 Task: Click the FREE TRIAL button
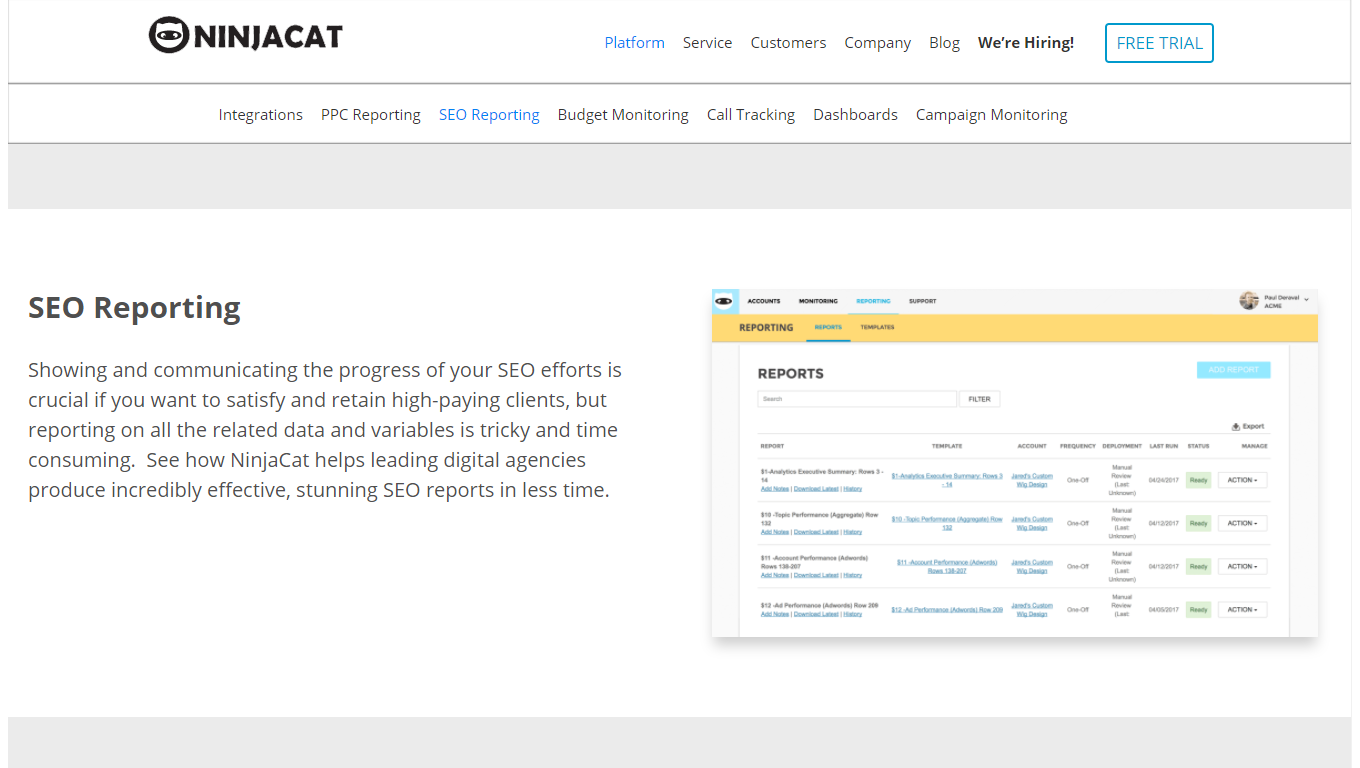[1159, 43]
